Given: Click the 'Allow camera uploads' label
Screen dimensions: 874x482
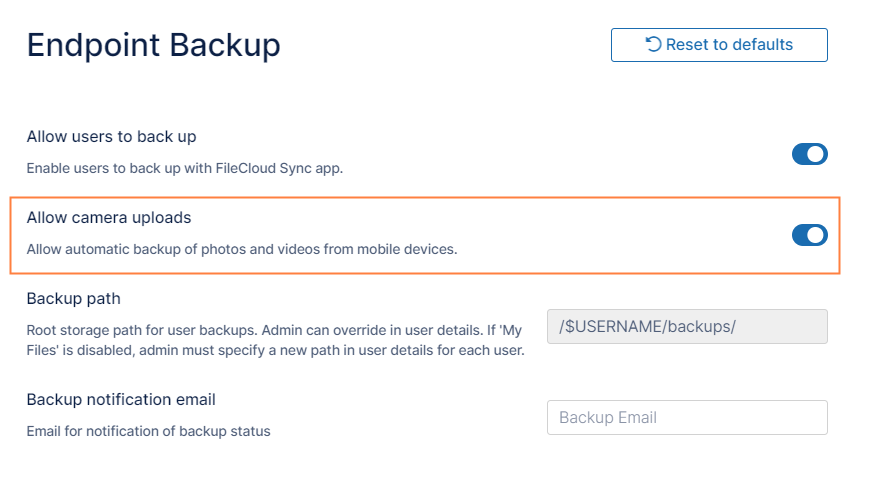Looking at the screenshot, I should (x=109, y=217).
